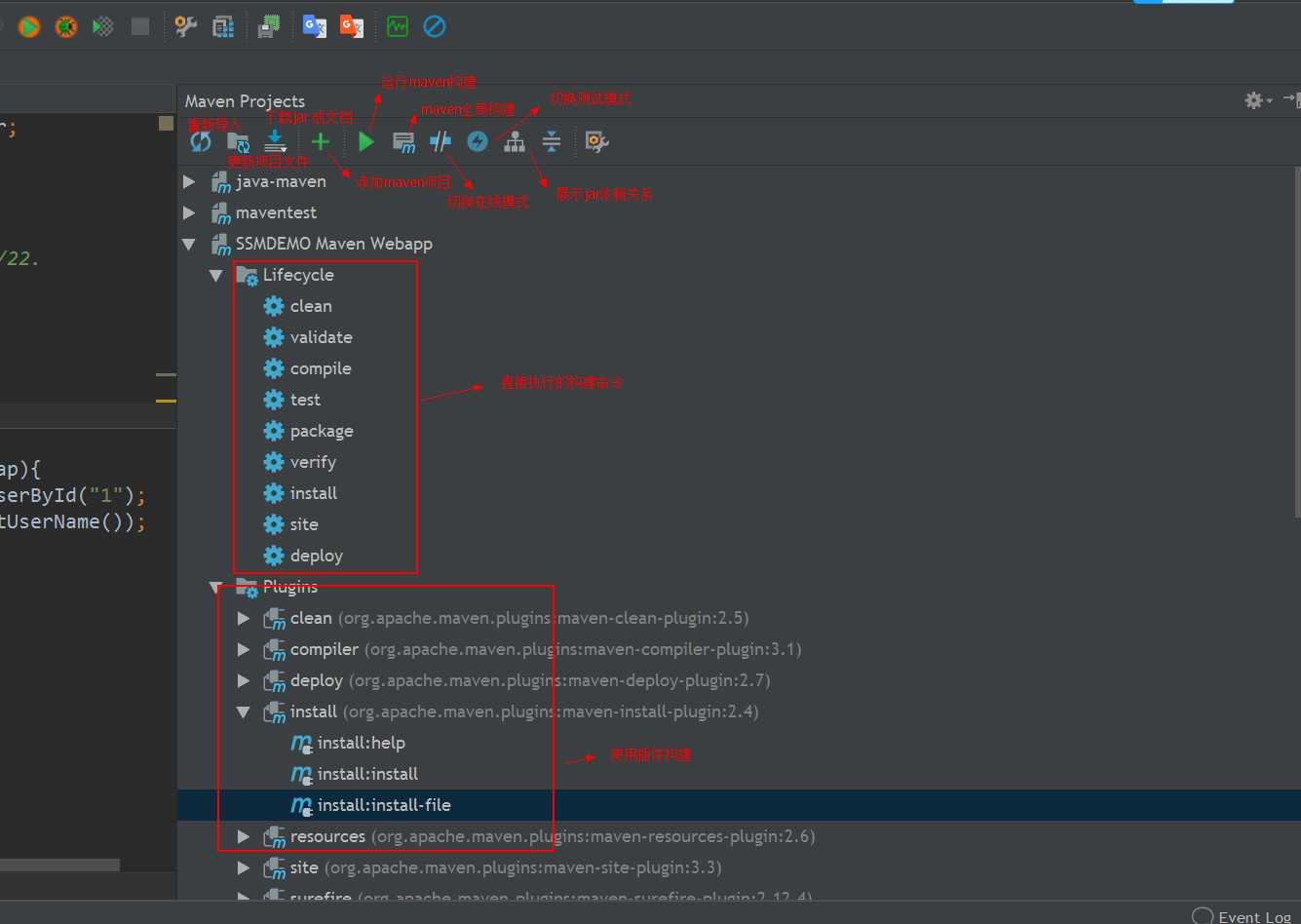Viewport: 1301px width, 924px height.
Task: Click the green monitor waveform icon
Action: pyautogui.click(x=397, y=27)
